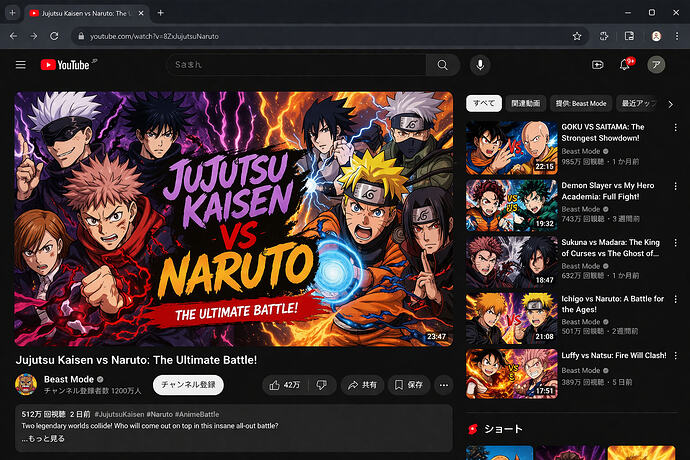690x460 pixels.
Task: Click the チャンネル登録者数 1200万人 subscriber count
Action: point(92,391)
